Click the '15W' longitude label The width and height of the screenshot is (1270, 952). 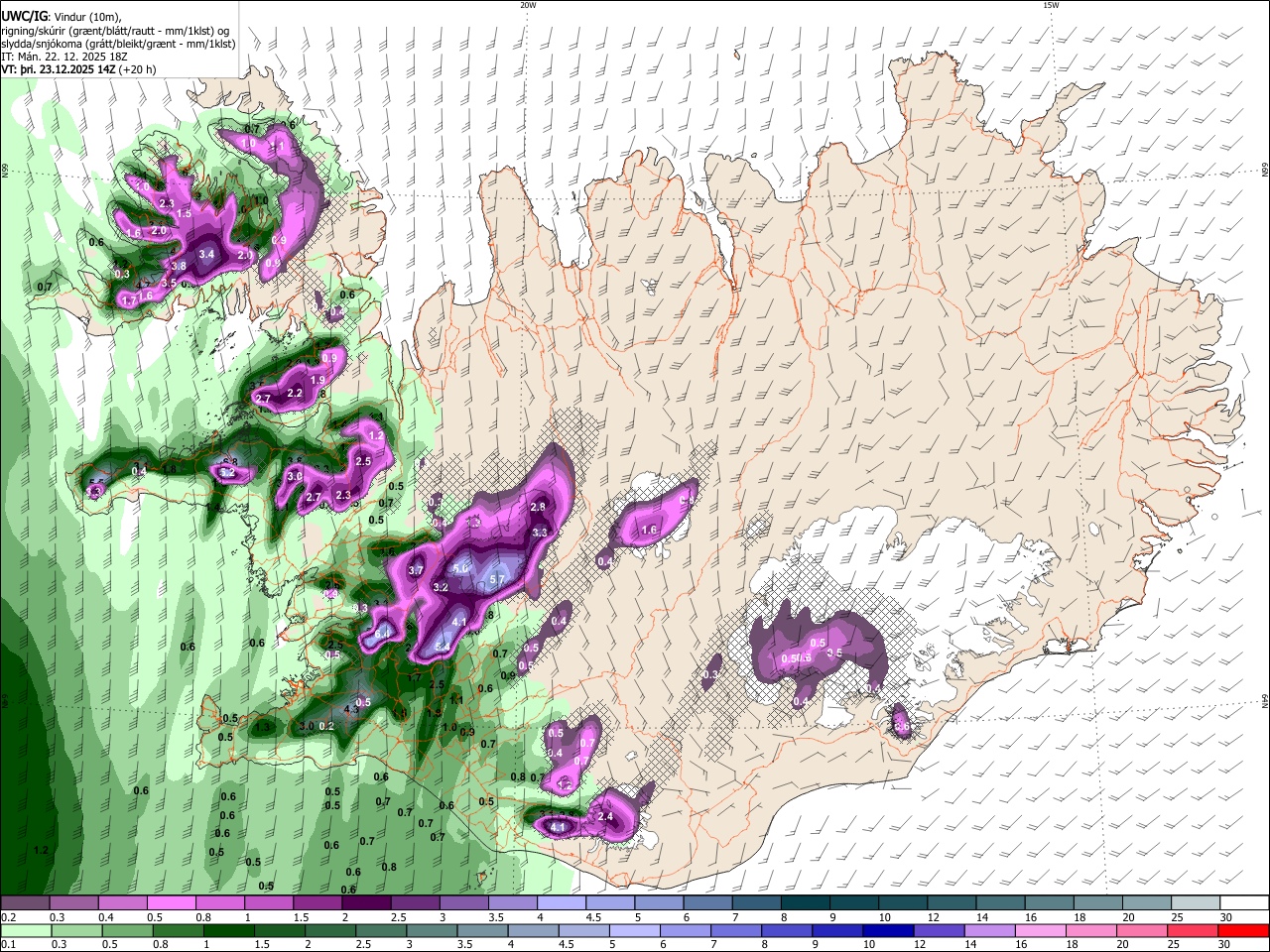pyautogui.click(x=1051, y=4)
